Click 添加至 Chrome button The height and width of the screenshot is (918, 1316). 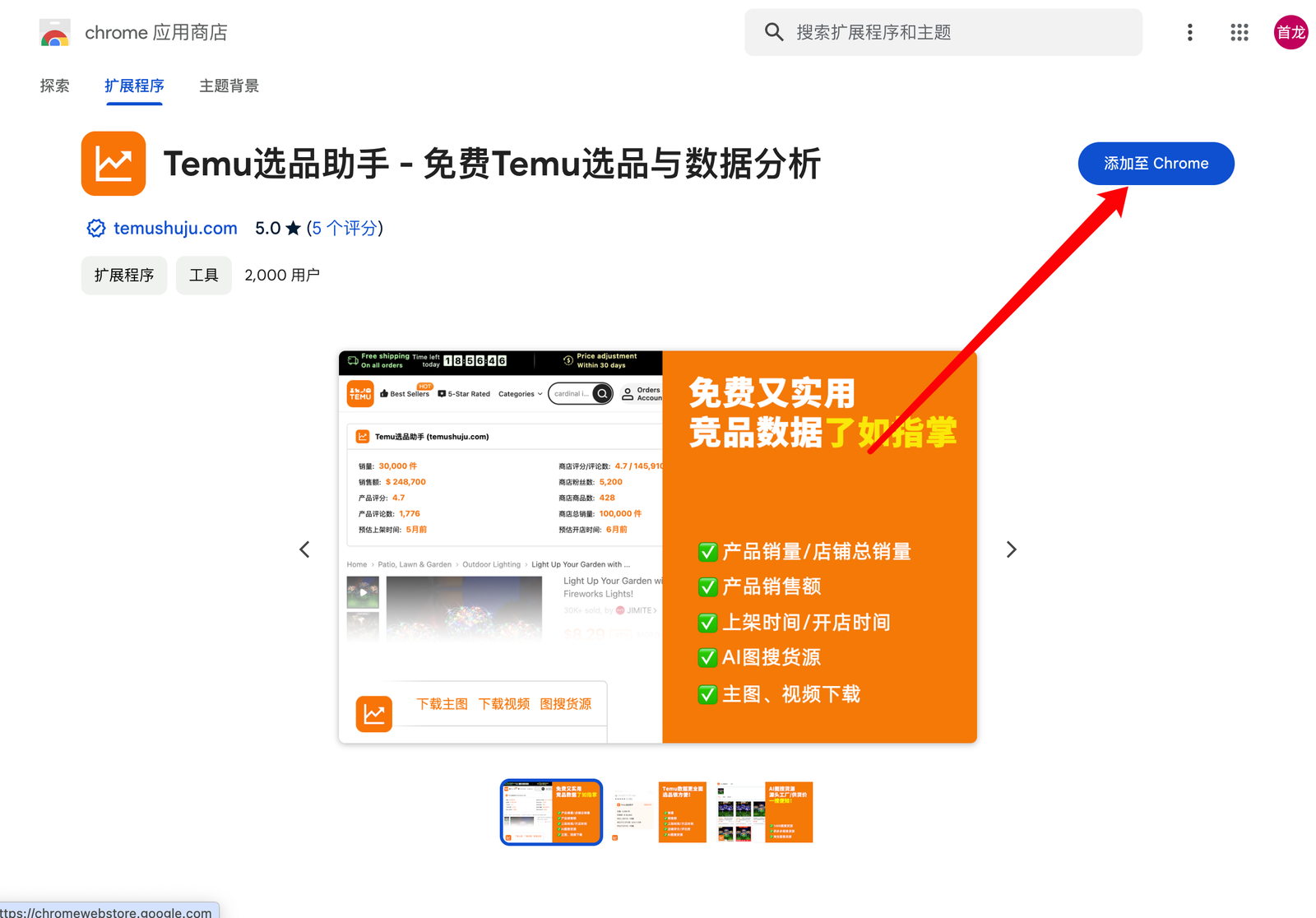1156,164
